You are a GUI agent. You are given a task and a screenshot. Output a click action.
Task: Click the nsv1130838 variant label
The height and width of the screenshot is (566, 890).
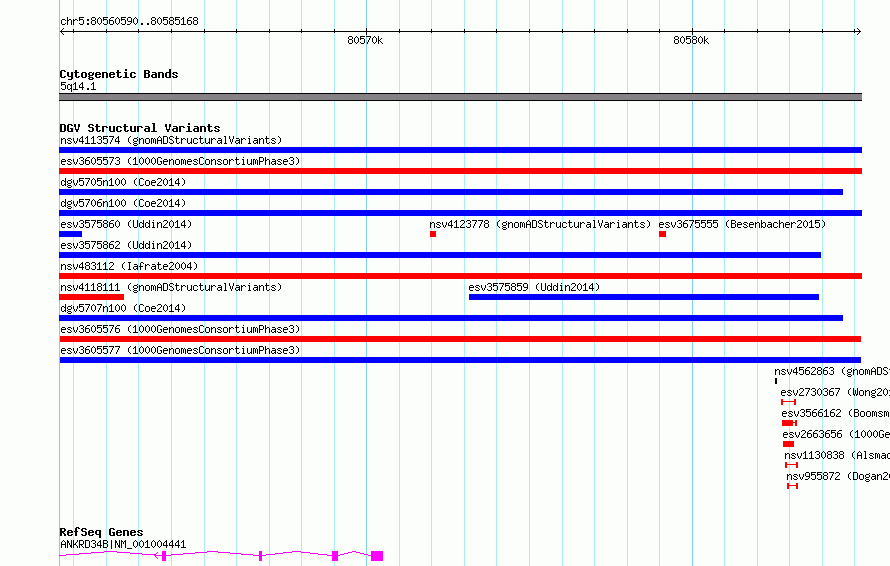click(x=837, y=455)
